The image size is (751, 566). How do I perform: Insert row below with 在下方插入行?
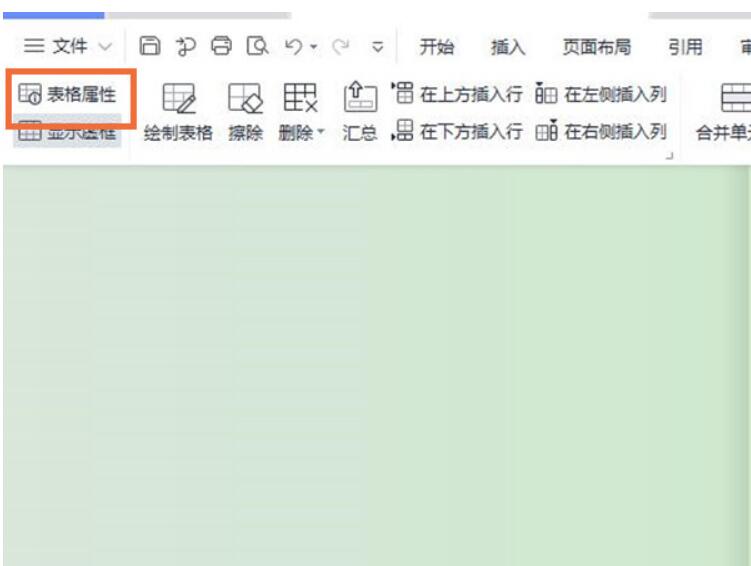(x=457, y=131)
